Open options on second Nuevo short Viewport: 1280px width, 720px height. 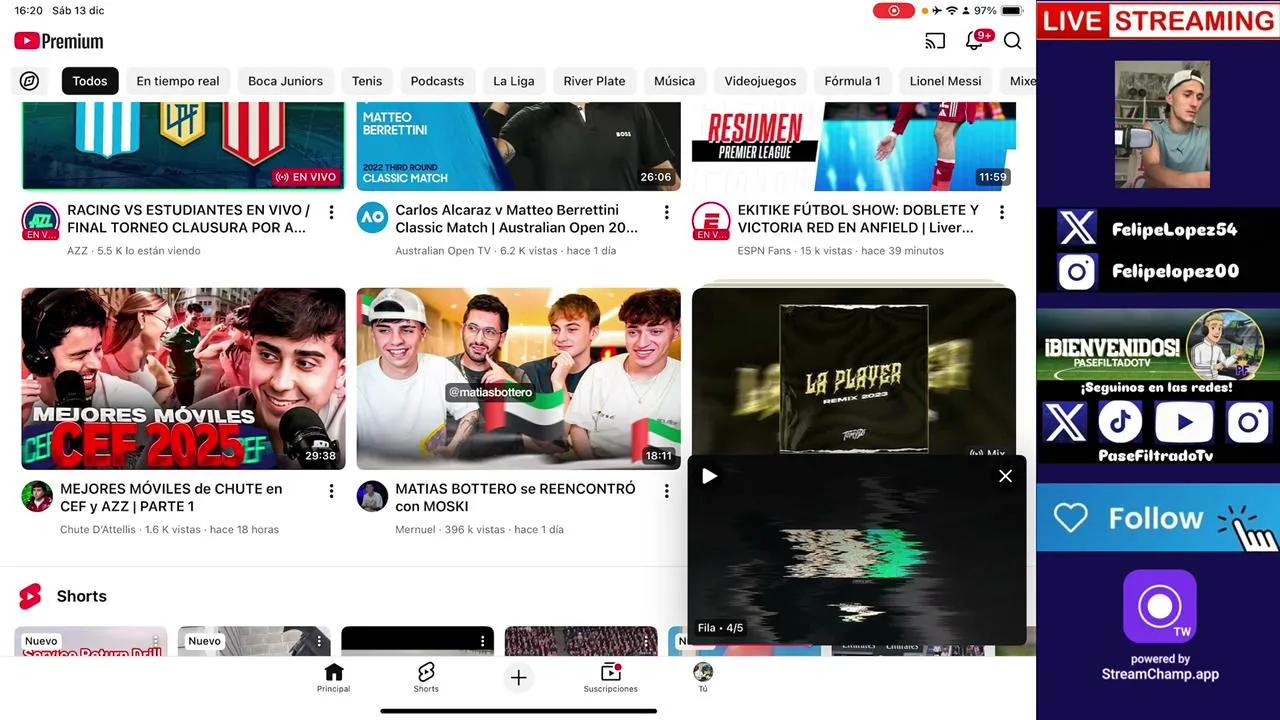point(319,641)
